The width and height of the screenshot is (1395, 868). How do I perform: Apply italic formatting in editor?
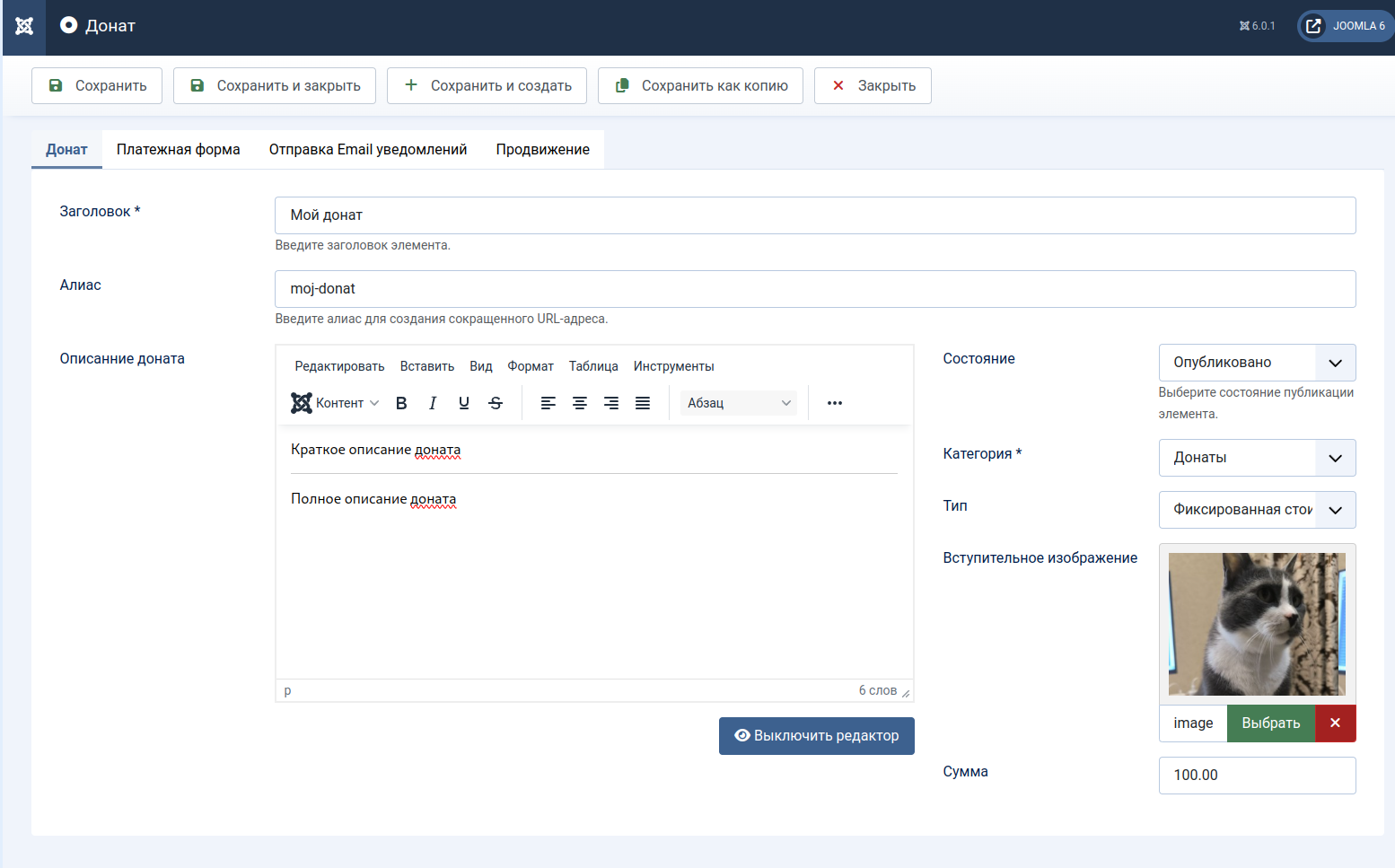[x=433, y=403]
